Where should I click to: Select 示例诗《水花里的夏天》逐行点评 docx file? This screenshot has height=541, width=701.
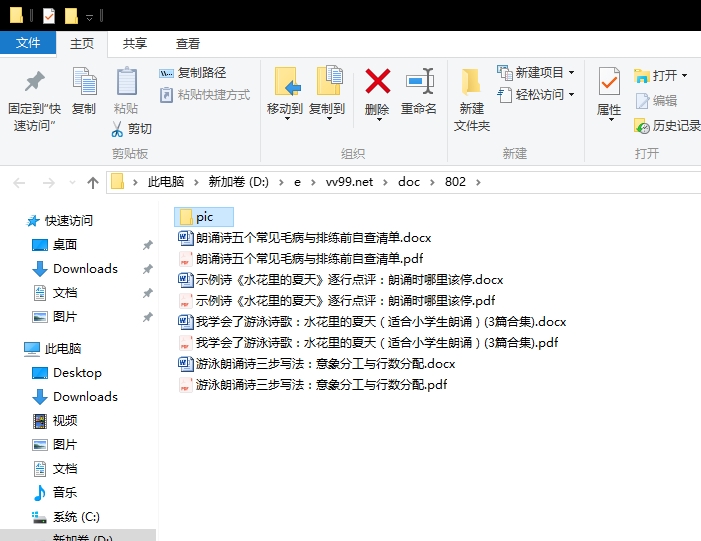tap(341, 280)
